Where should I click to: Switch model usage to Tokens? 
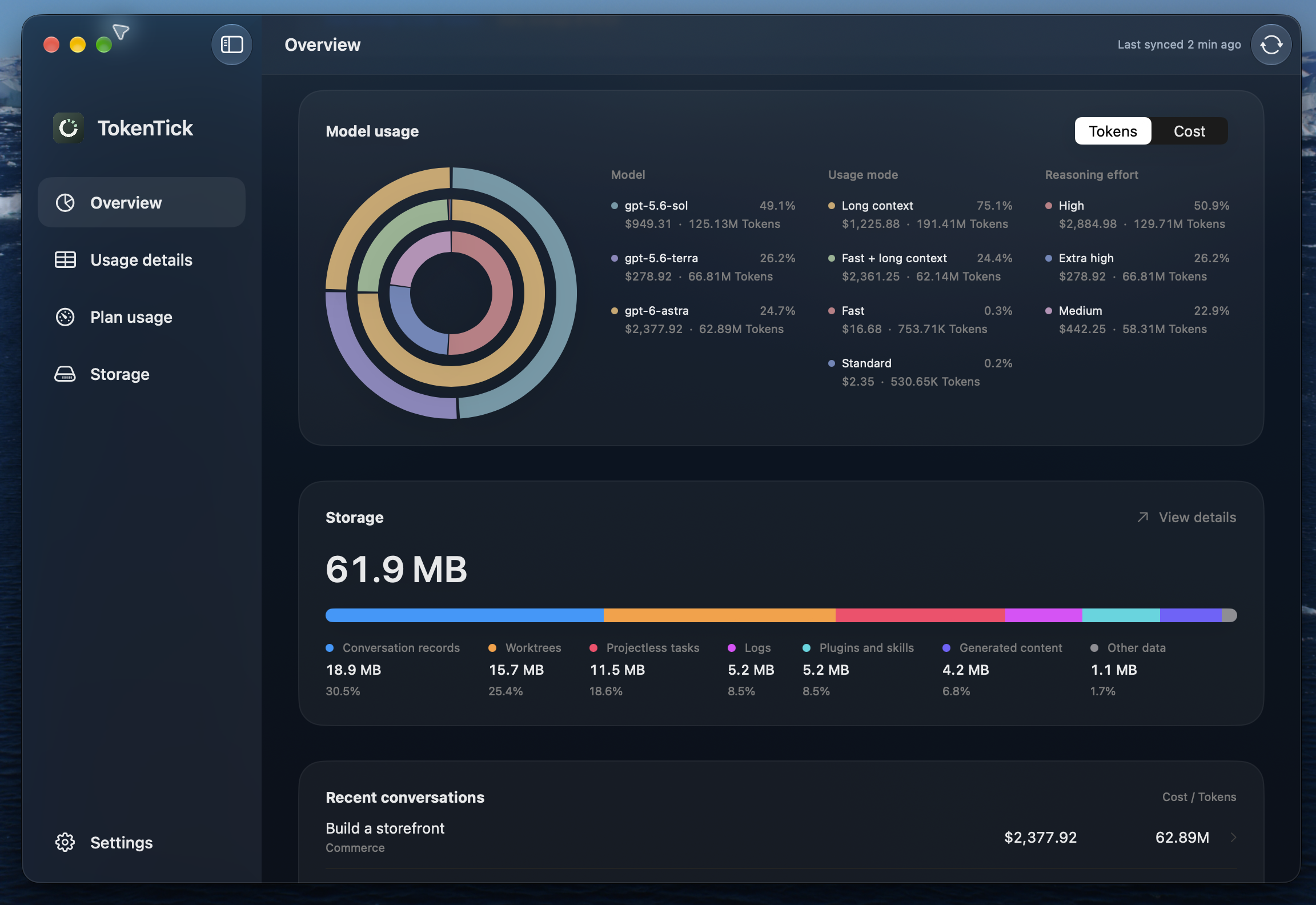point(1113,131)
